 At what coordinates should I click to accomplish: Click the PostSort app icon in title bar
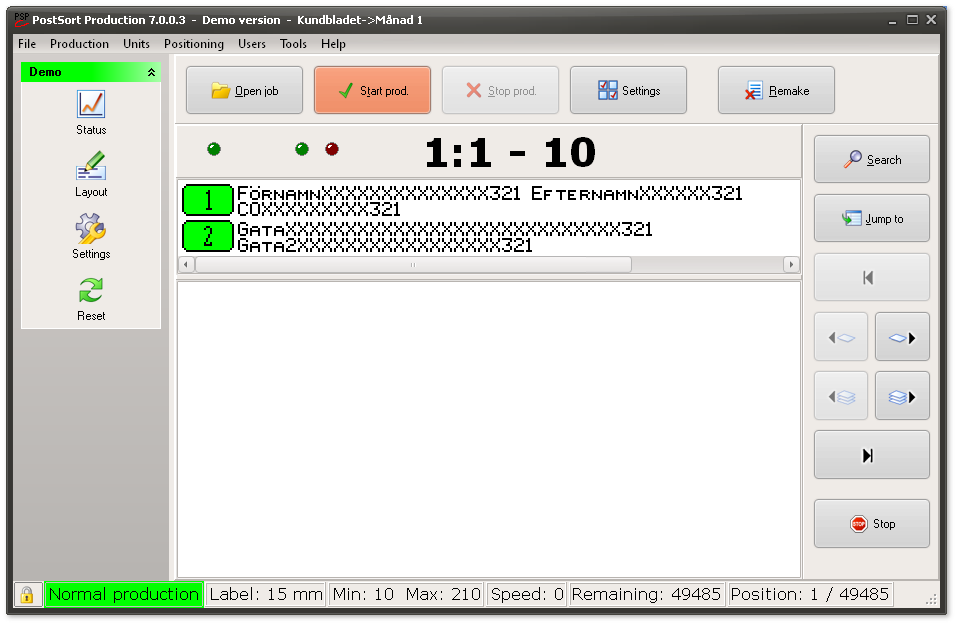click(21, 20)
